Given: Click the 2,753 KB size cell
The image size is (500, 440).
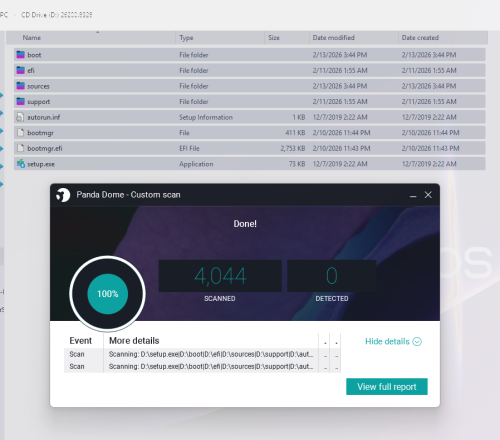Looking at the screenshot, I should (x=293, y=148).
